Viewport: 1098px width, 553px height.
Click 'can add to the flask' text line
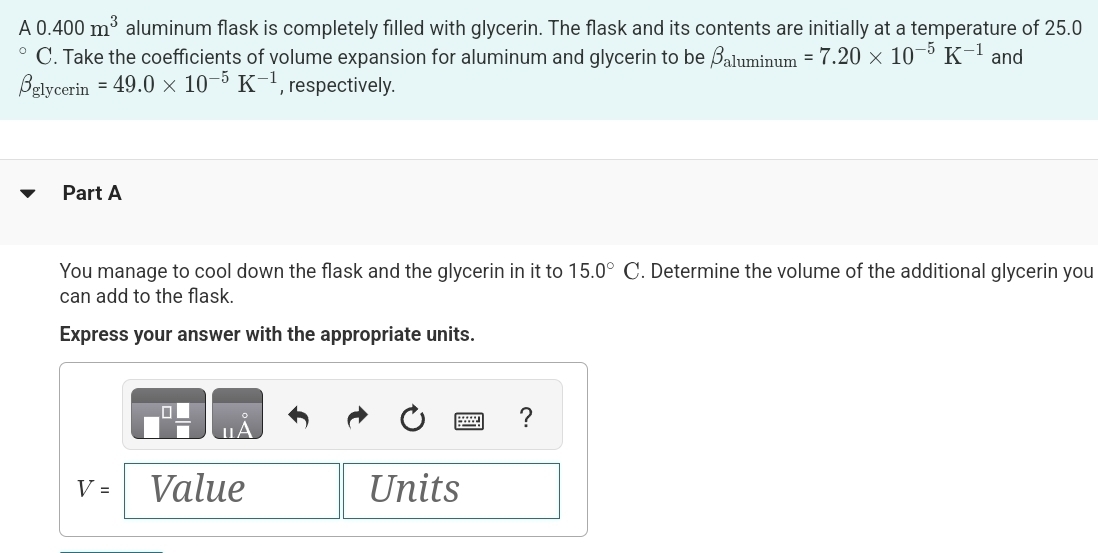pos(147,296)
